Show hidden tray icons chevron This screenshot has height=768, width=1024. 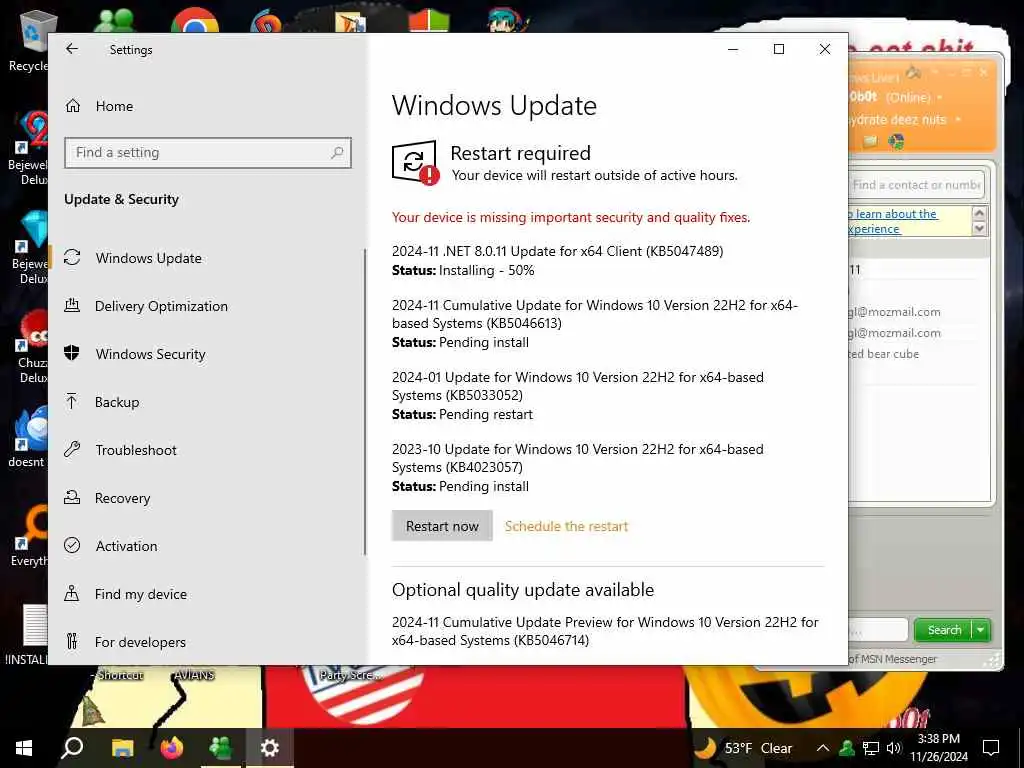click(x=823, y=748)
